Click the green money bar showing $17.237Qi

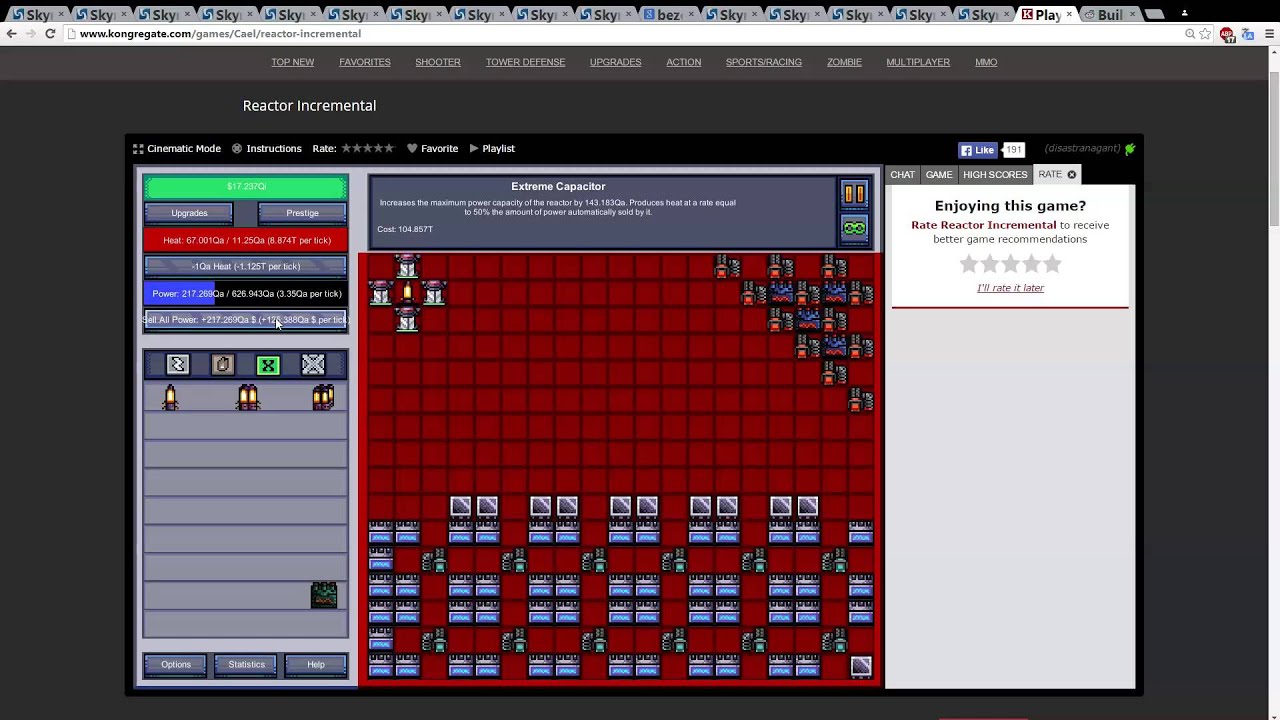(246, 187)
